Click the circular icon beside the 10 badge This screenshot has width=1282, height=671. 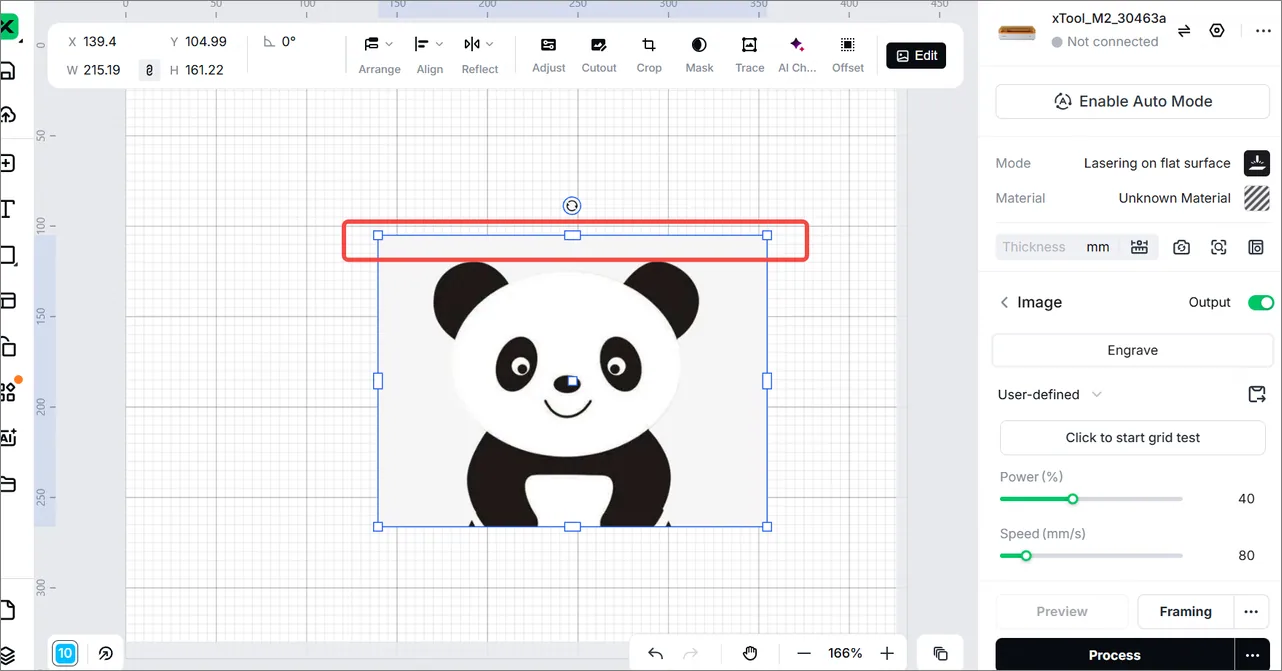click(x=106, y=654)
